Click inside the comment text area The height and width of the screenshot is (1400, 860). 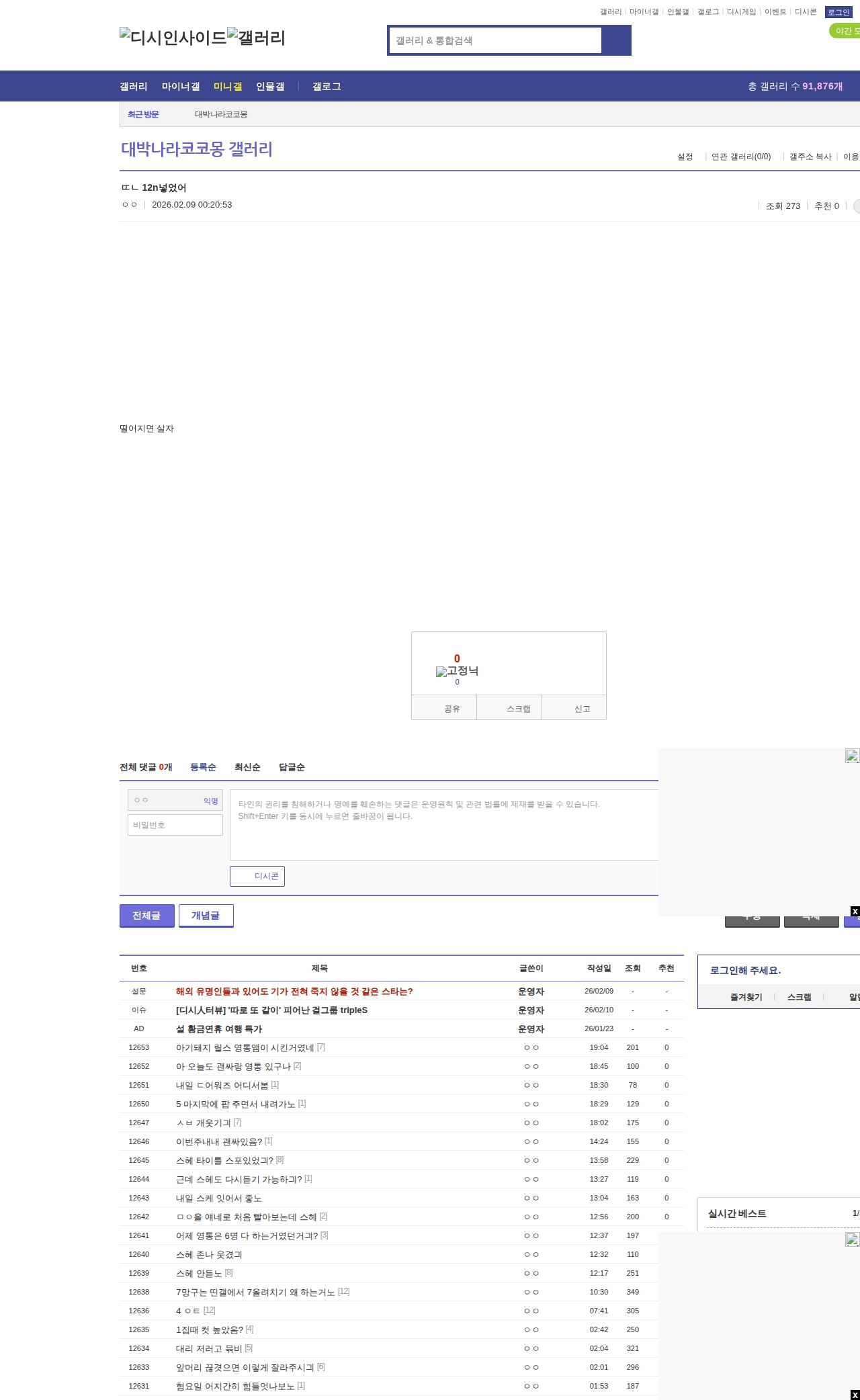[444, 825]
